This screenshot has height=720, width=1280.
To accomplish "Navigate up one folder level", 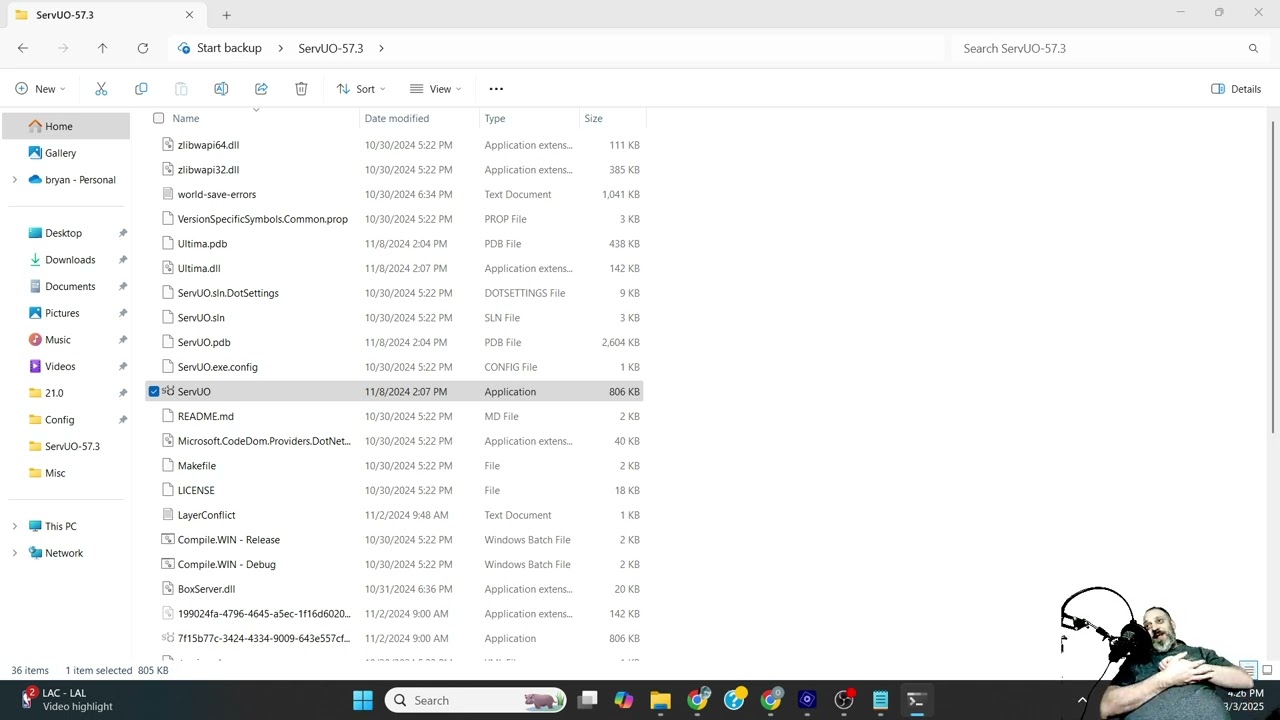I will [102, 48].
